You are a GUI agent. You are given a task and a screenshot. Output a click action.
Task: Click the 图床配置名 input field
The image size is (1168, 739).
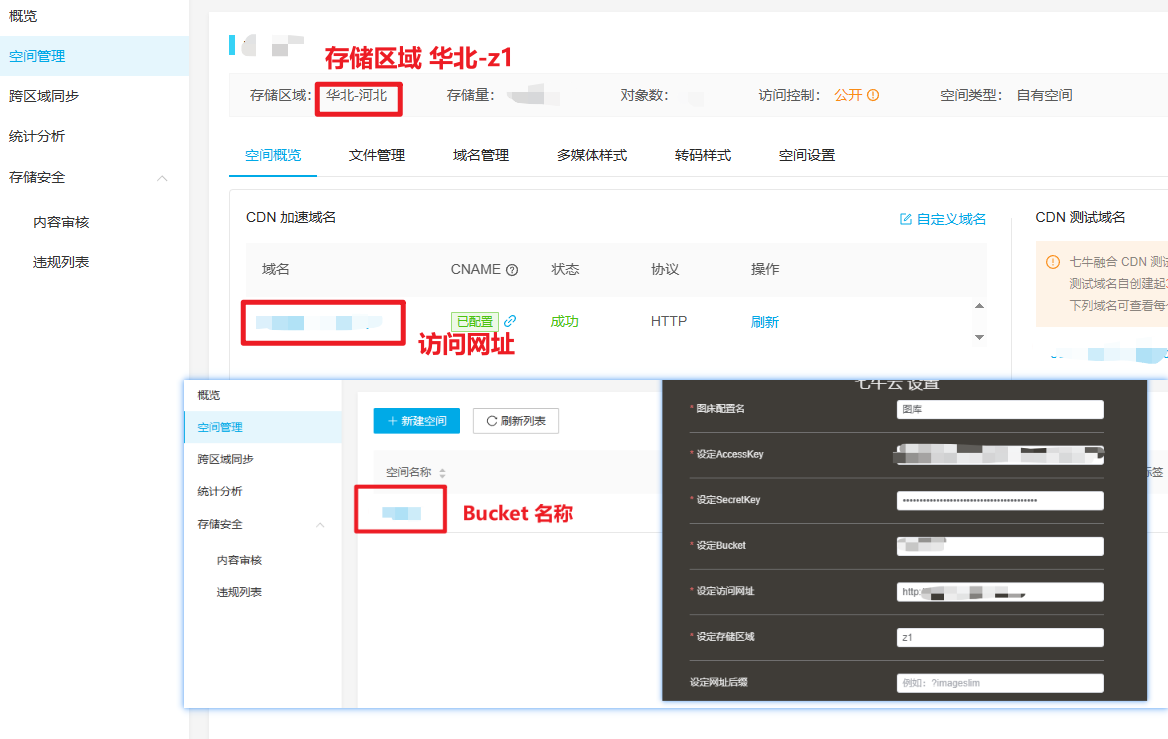click(x=1000, y=409)
